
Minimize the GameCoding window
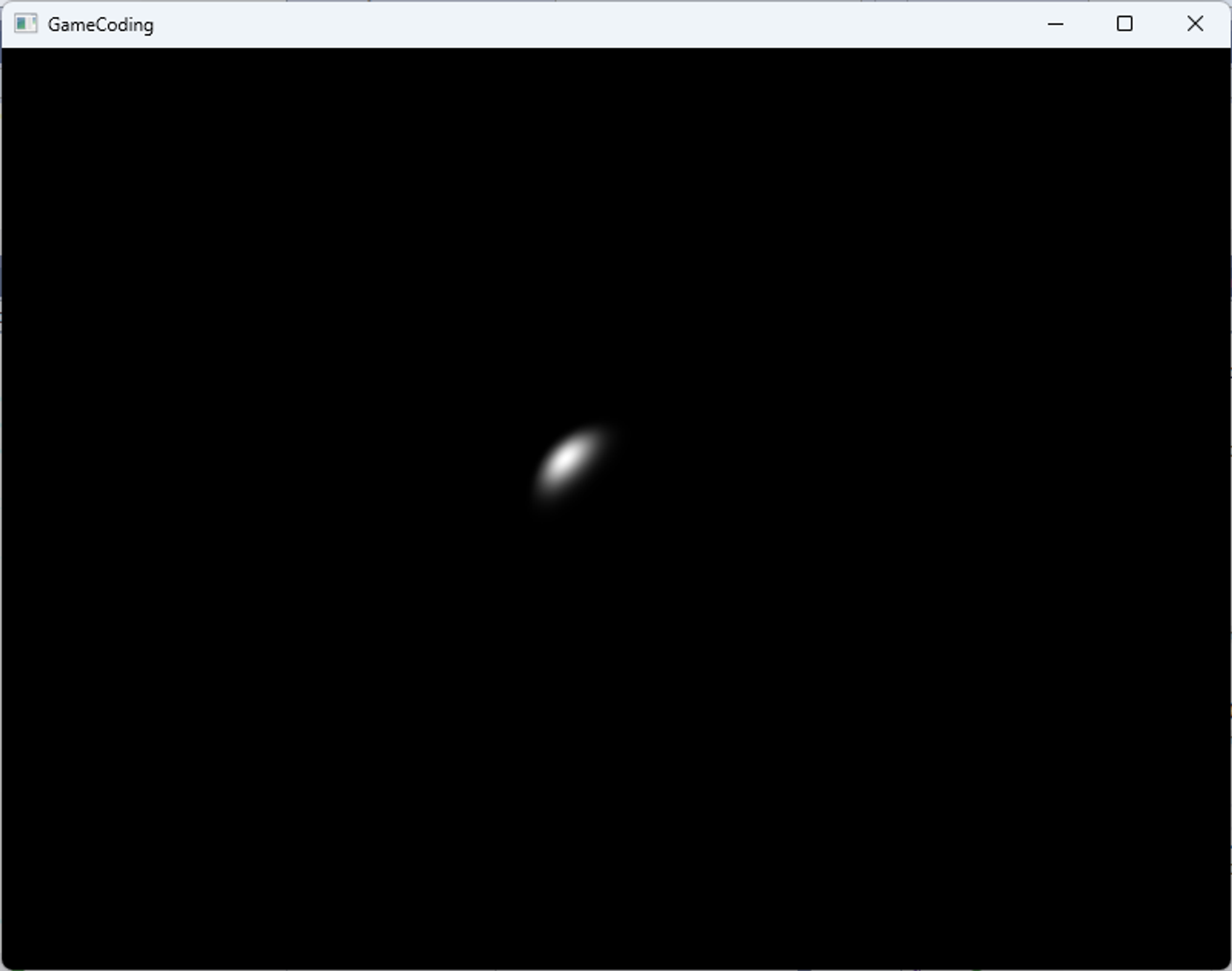1055,24
